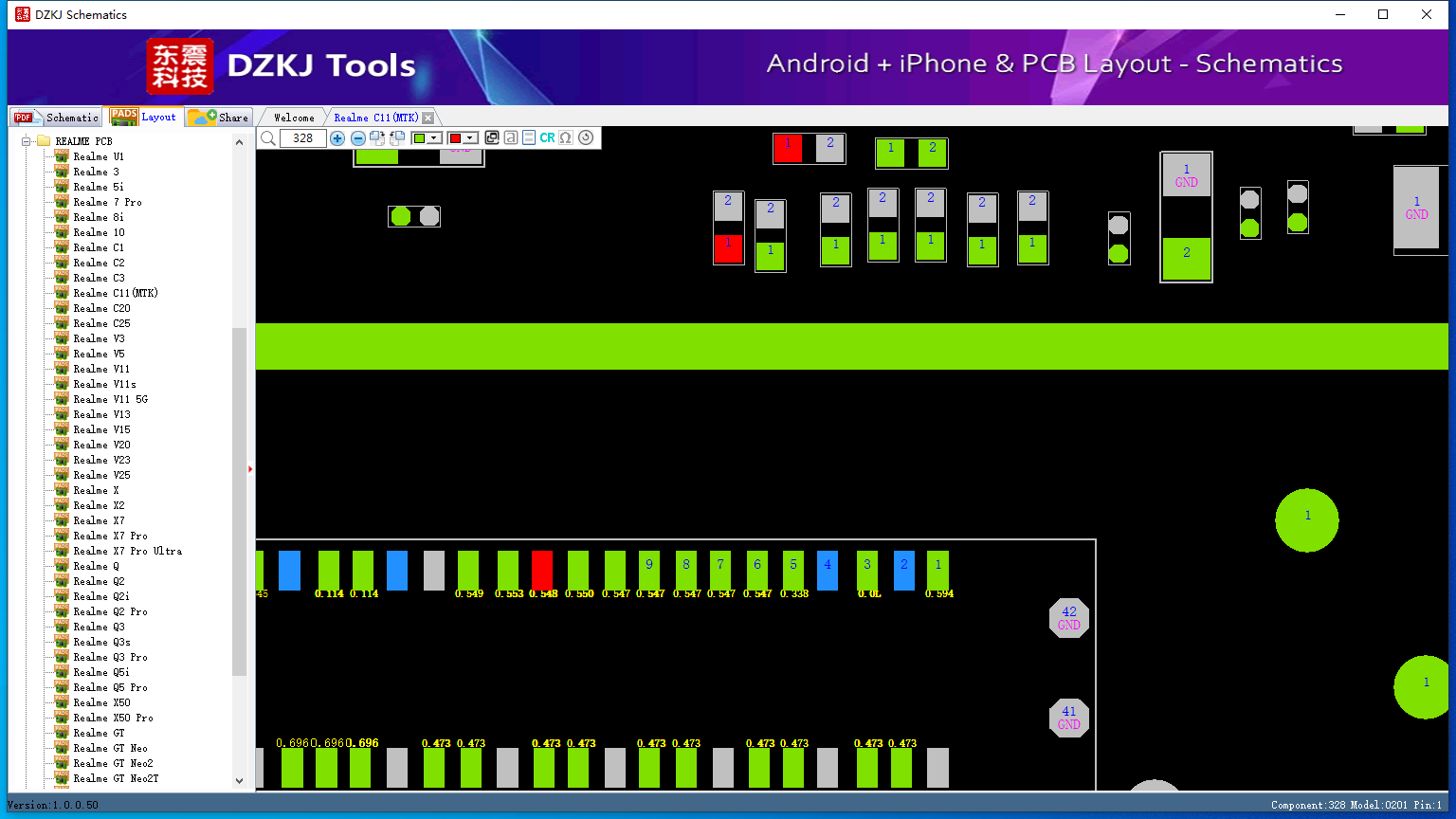Zoom out with the blue minus button
Viewport: 1456px width, 819px height.
click(x=358, y=138)
